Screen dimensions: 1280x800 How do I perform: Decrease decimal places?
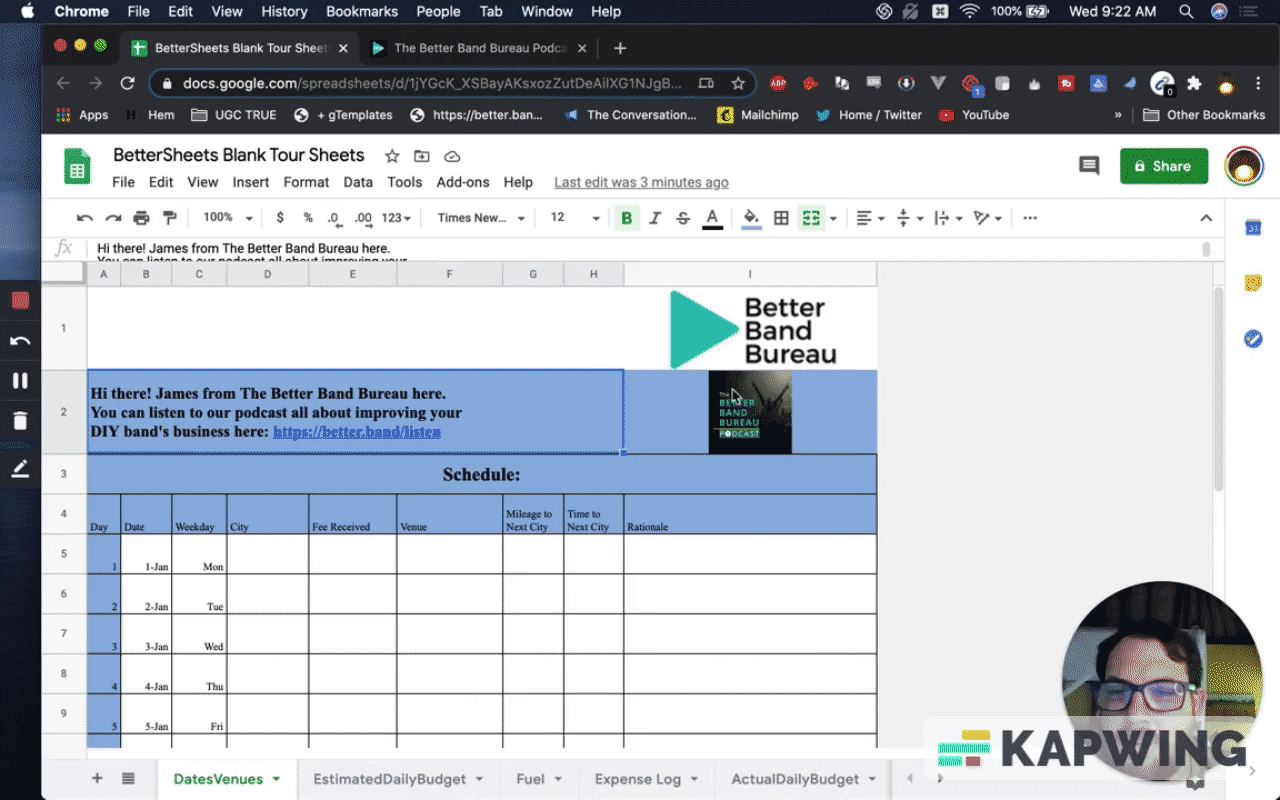334,218
